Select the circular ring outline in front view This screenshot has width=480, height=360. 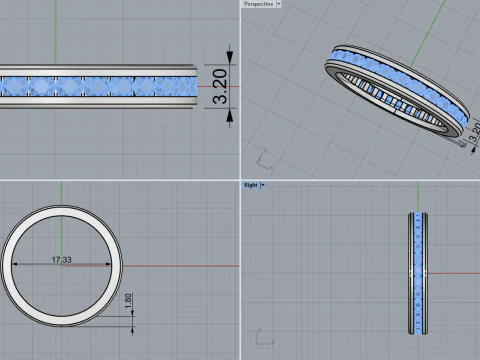[62, 266]
